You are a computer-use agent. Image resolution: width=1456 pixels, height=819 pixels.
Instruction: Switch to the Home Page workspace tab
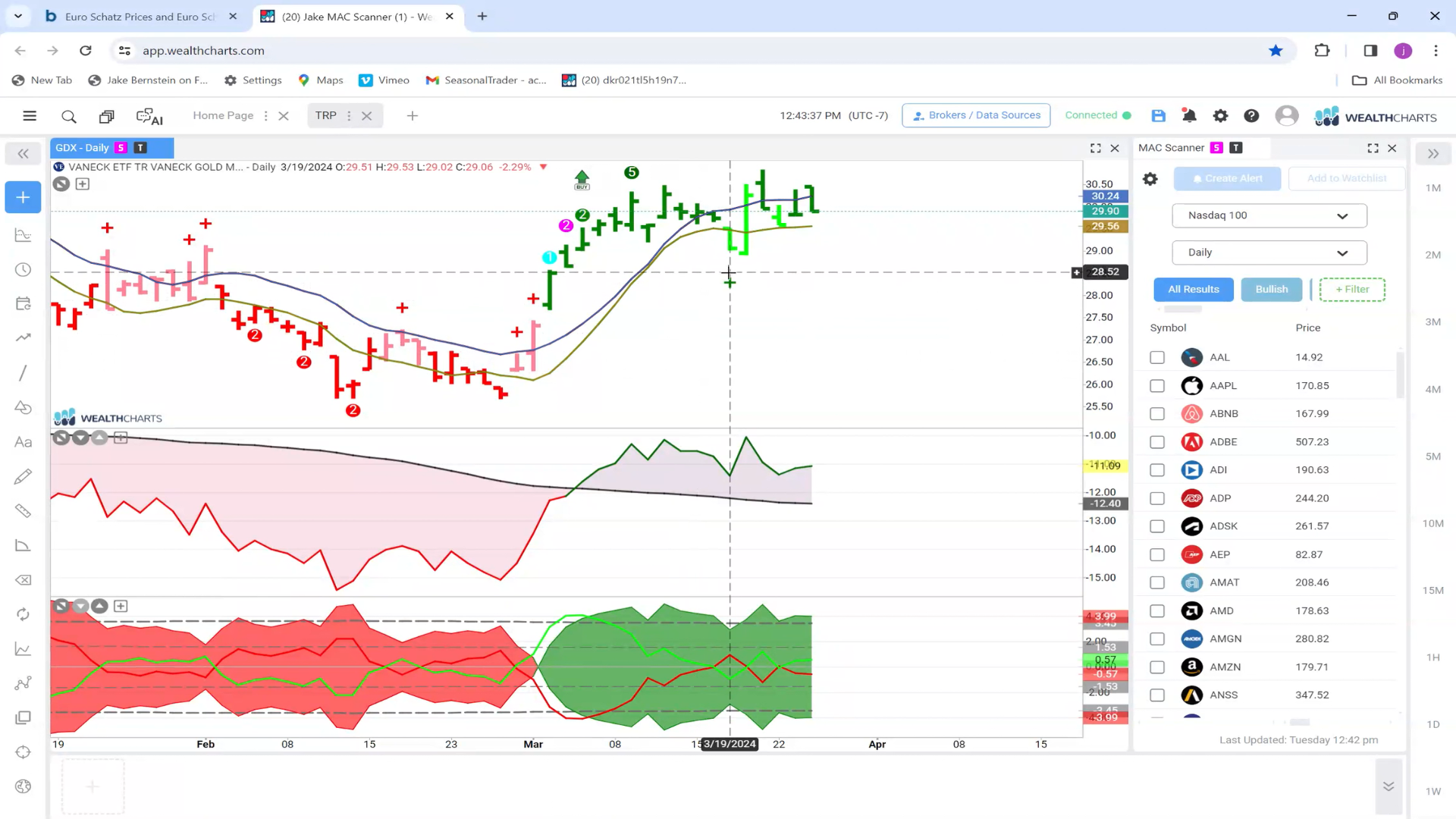[223, 115]
